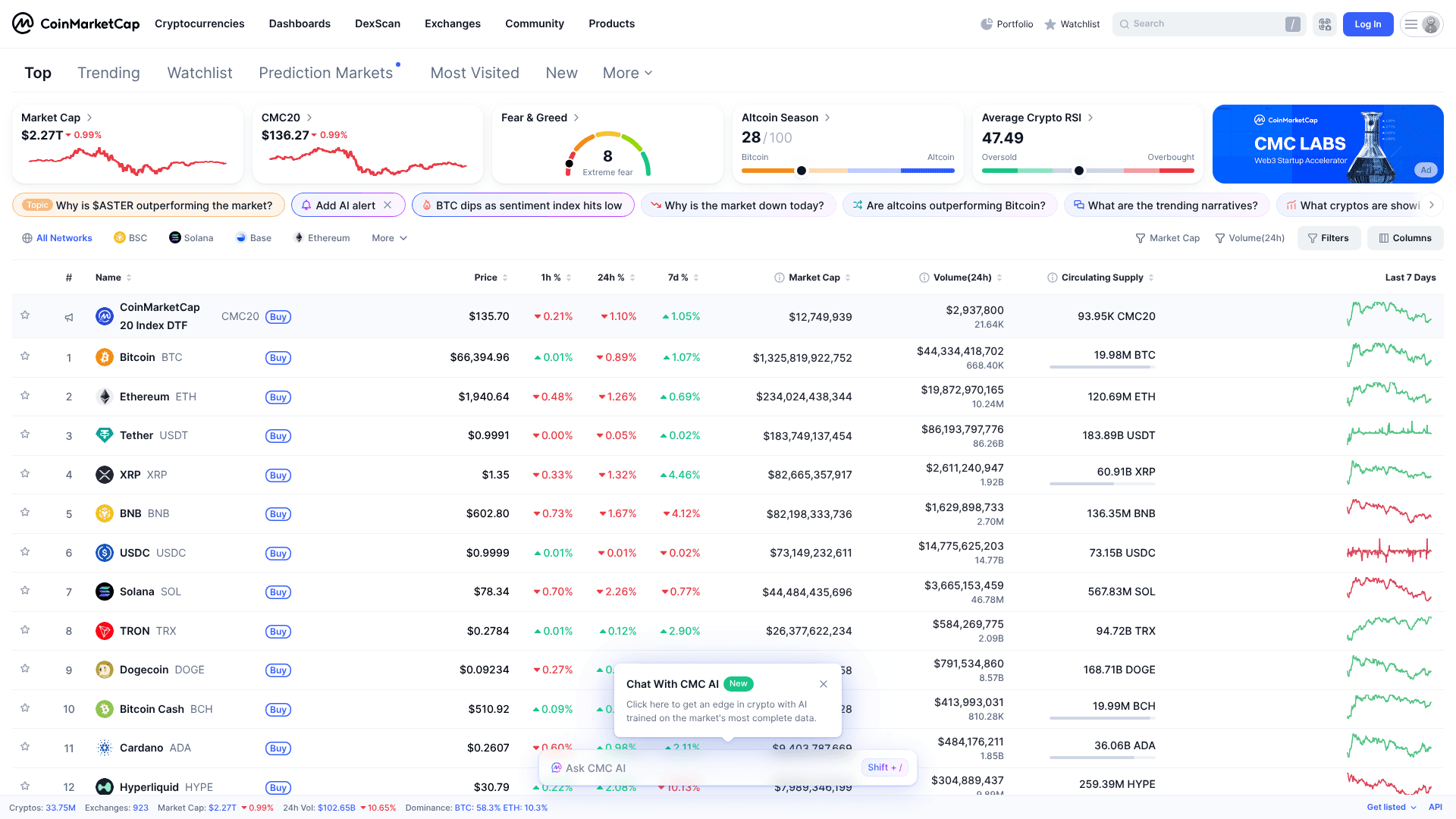
Task: Open the Filters panel
Action: pyautogui.click(x=1329, y=237)
